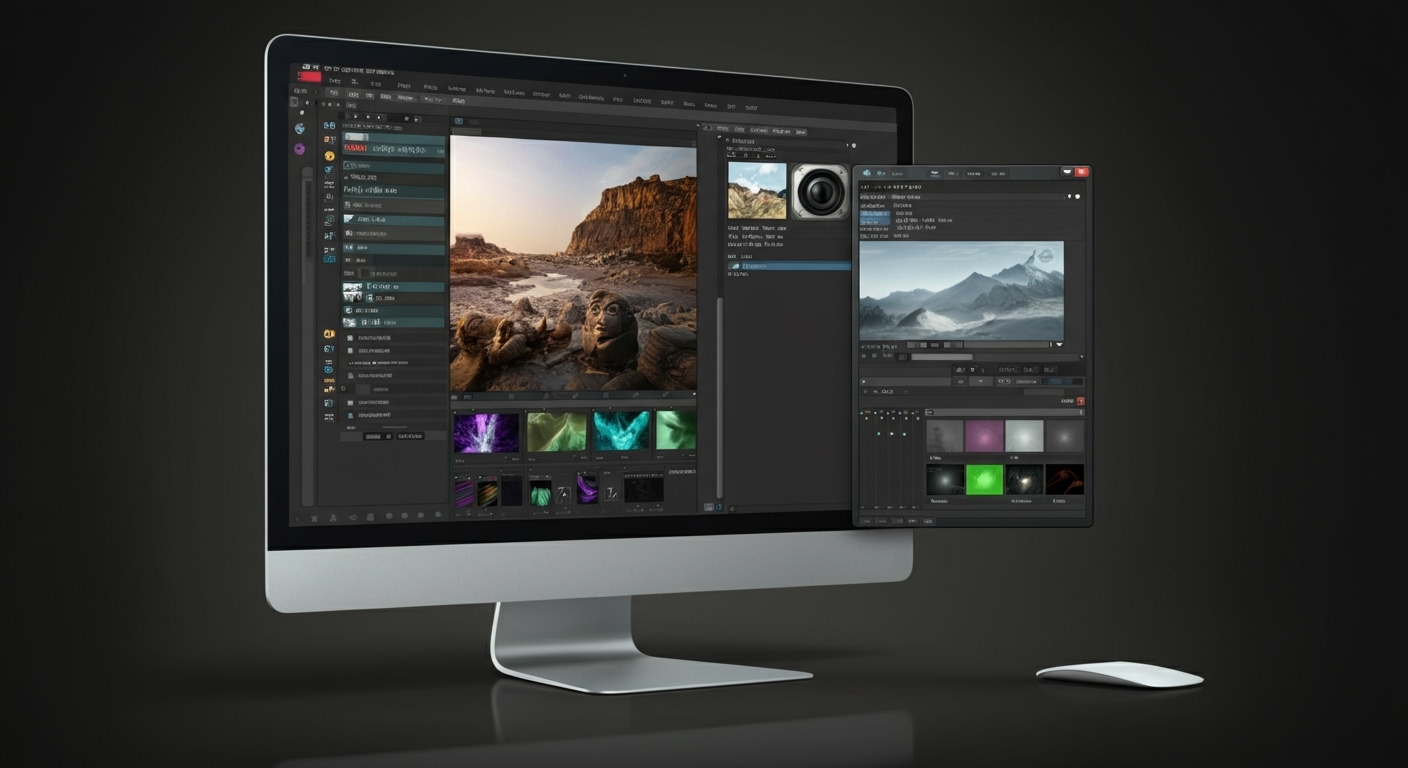Toggle the teal status dot on the mixer channel strip
Screen dimensions: 1408x768
coord(878,434)
